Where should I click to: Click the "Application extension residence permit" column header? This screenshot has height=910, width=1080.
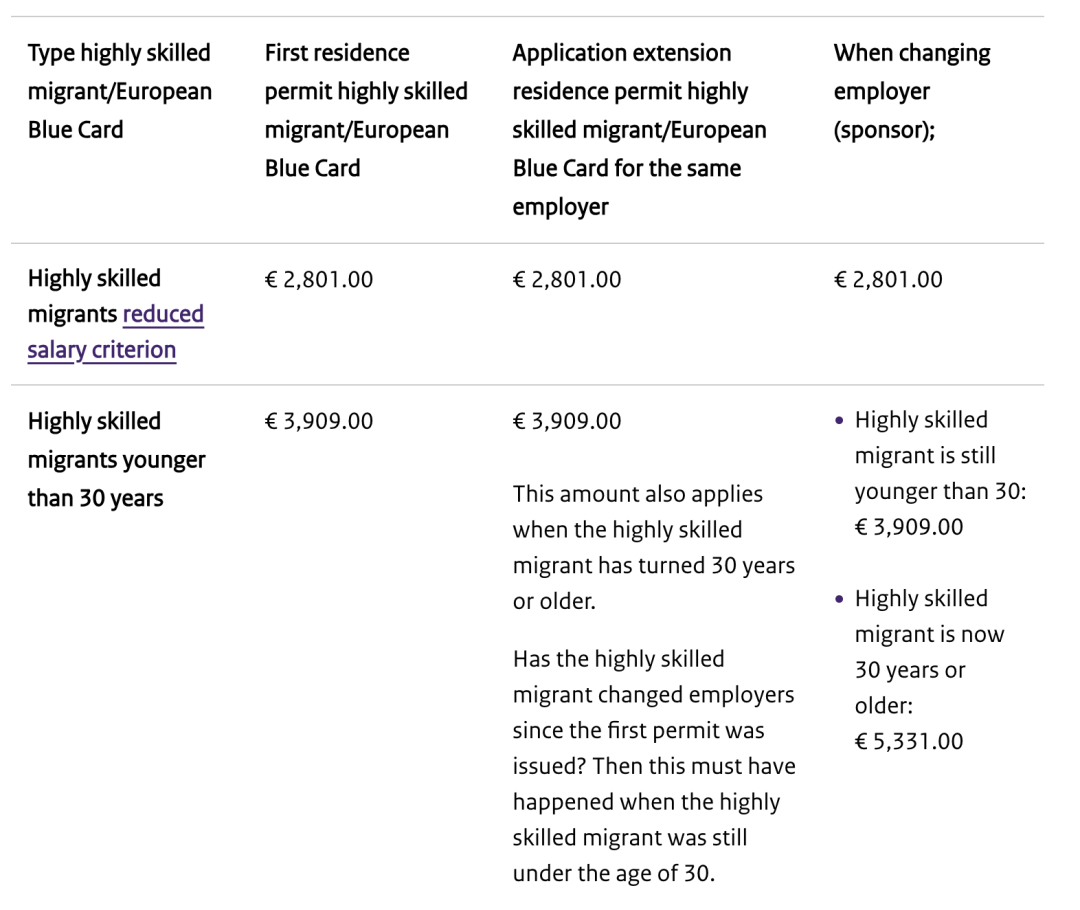click(639, 129)
